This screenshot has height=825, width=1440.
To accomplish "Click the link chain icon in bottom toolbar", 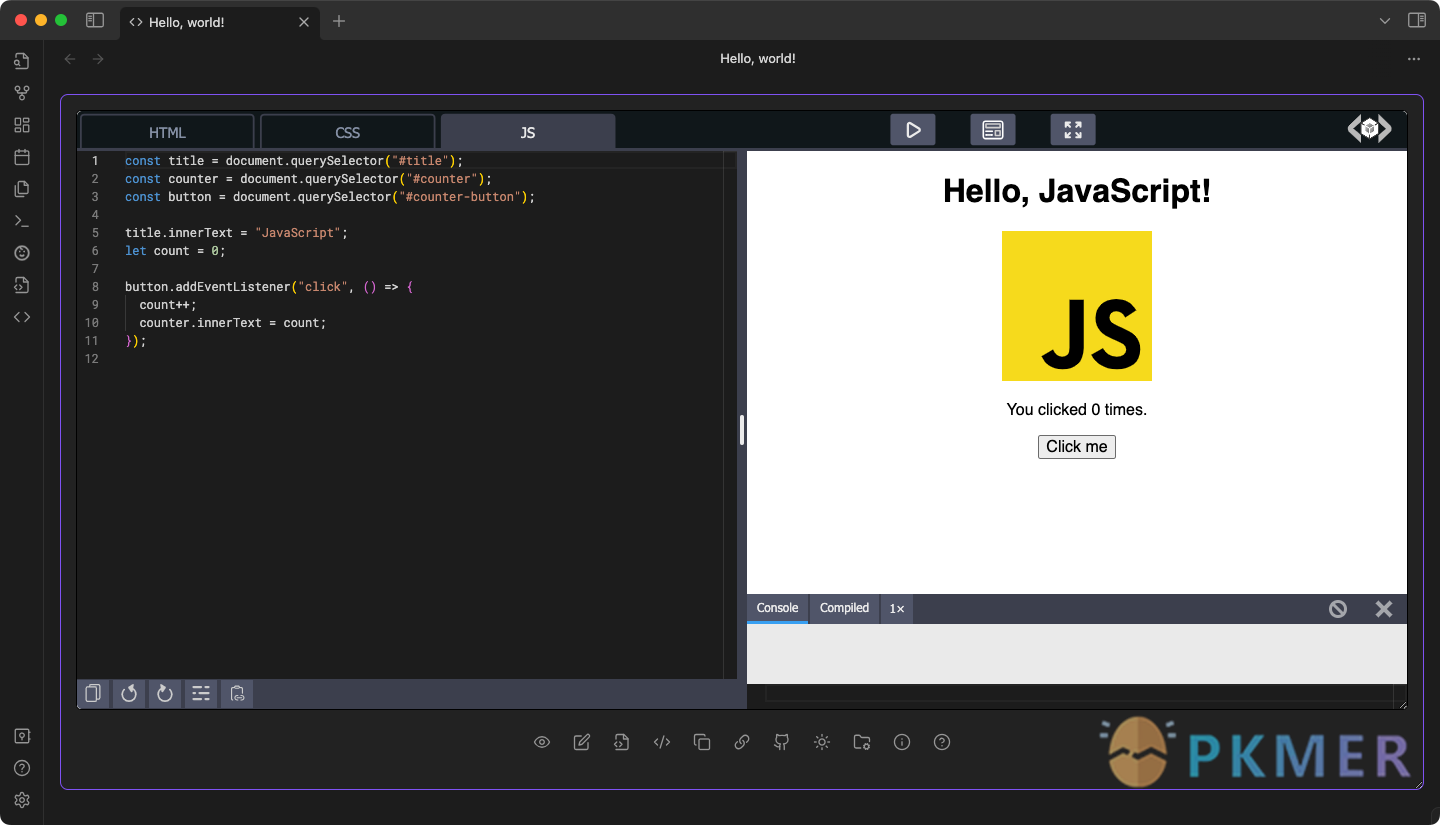I will (x=742, y=742).
